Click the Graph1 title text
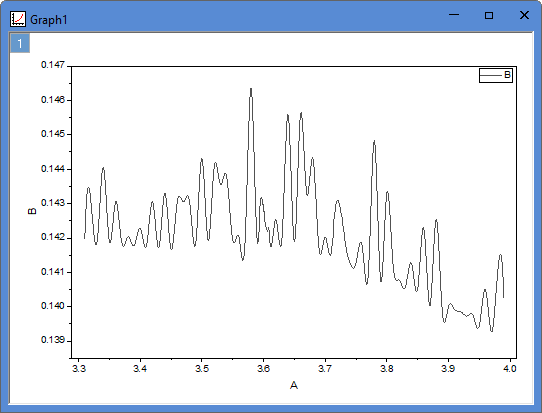This screenshot has width=542, height=413. click(49, 20)
